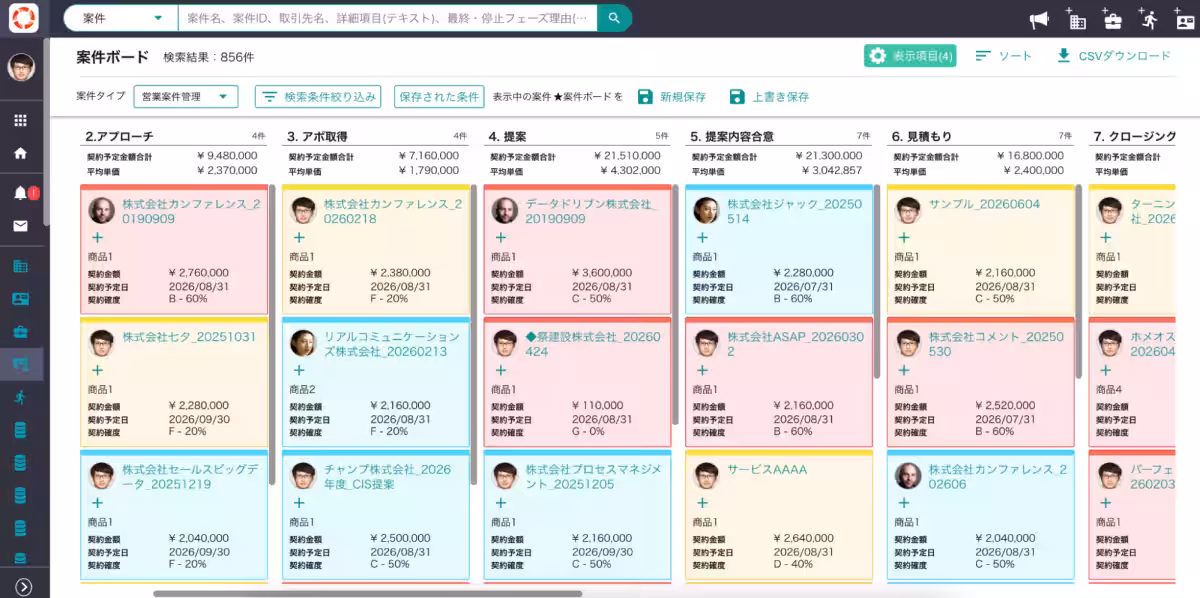1200x598 pixels.
Task: Click 新規保存 save-as-new button
Action: tap(672, 97)
